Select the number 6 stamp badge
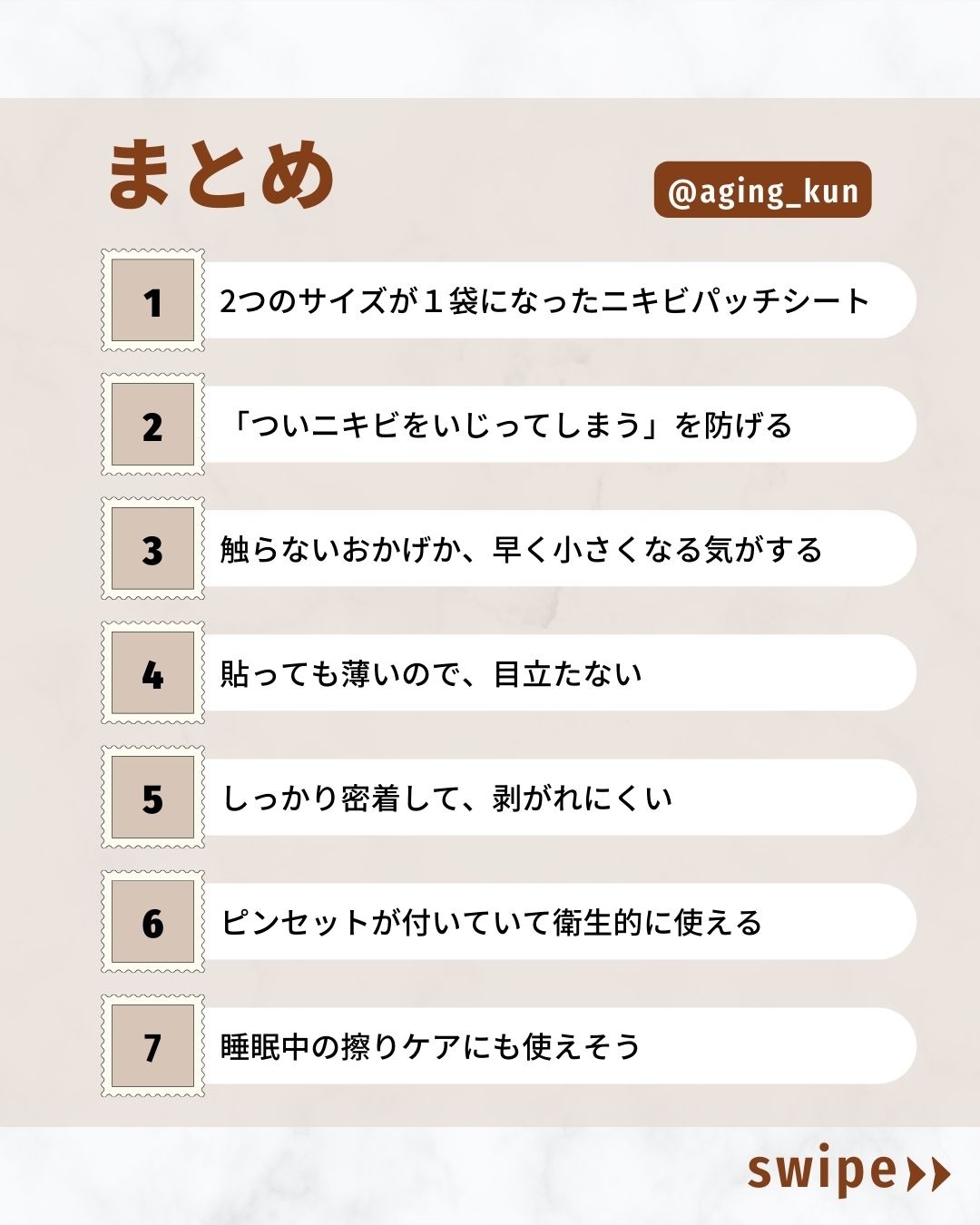Screen dimensions: 980x1225 click(152, 922)
